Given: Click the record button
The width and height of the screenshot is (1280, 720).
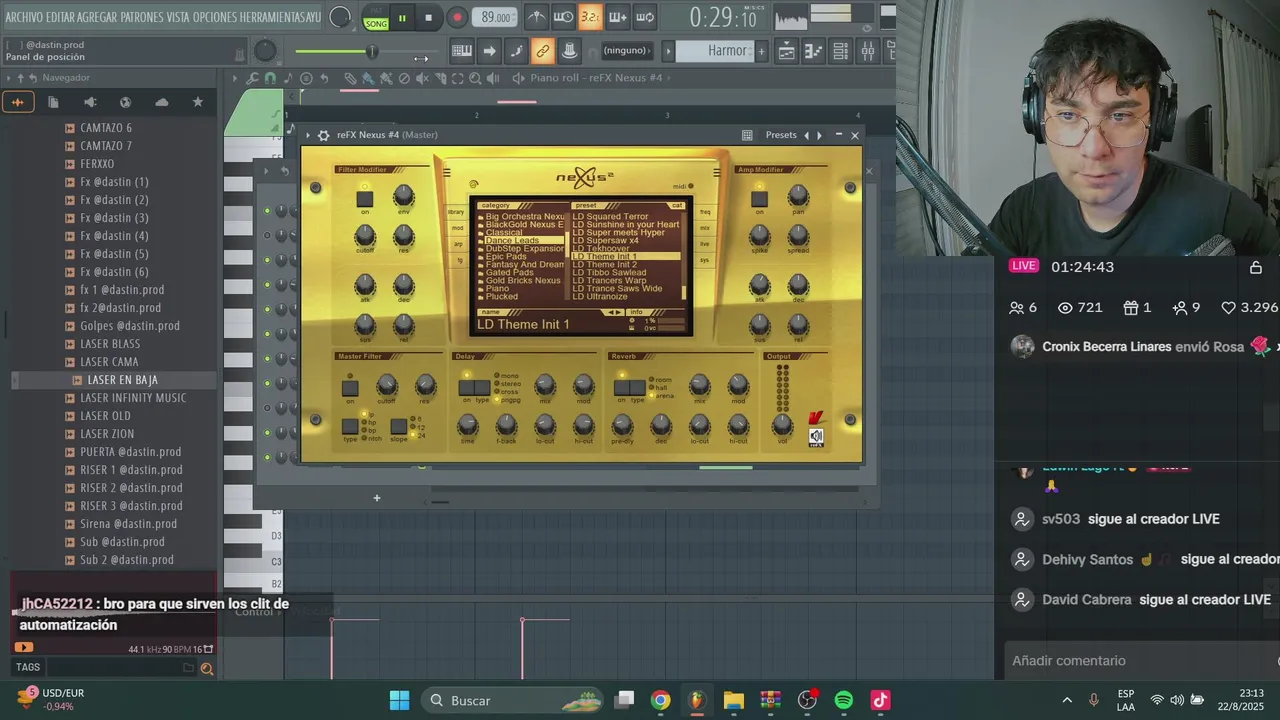Looking at the screenshot, I should 457,18.
